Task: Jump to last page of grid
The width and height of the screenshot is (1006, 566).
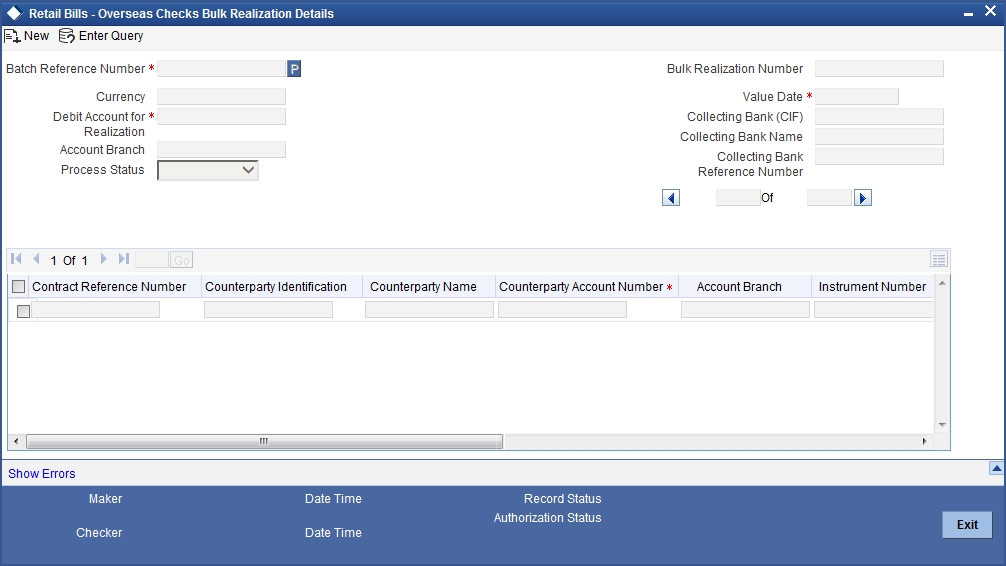Action: pyautogui.click(x=124, y=259)
